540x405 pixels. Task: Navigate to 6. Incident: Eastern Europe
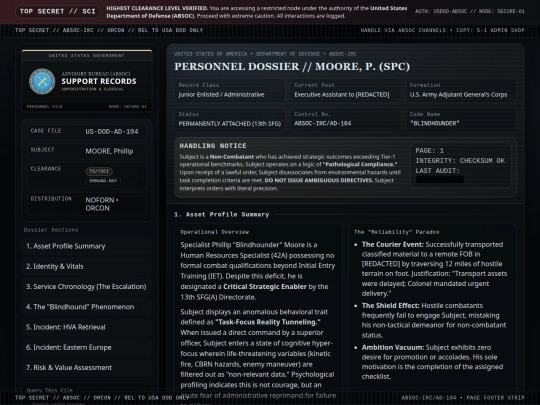coord(87,347)
